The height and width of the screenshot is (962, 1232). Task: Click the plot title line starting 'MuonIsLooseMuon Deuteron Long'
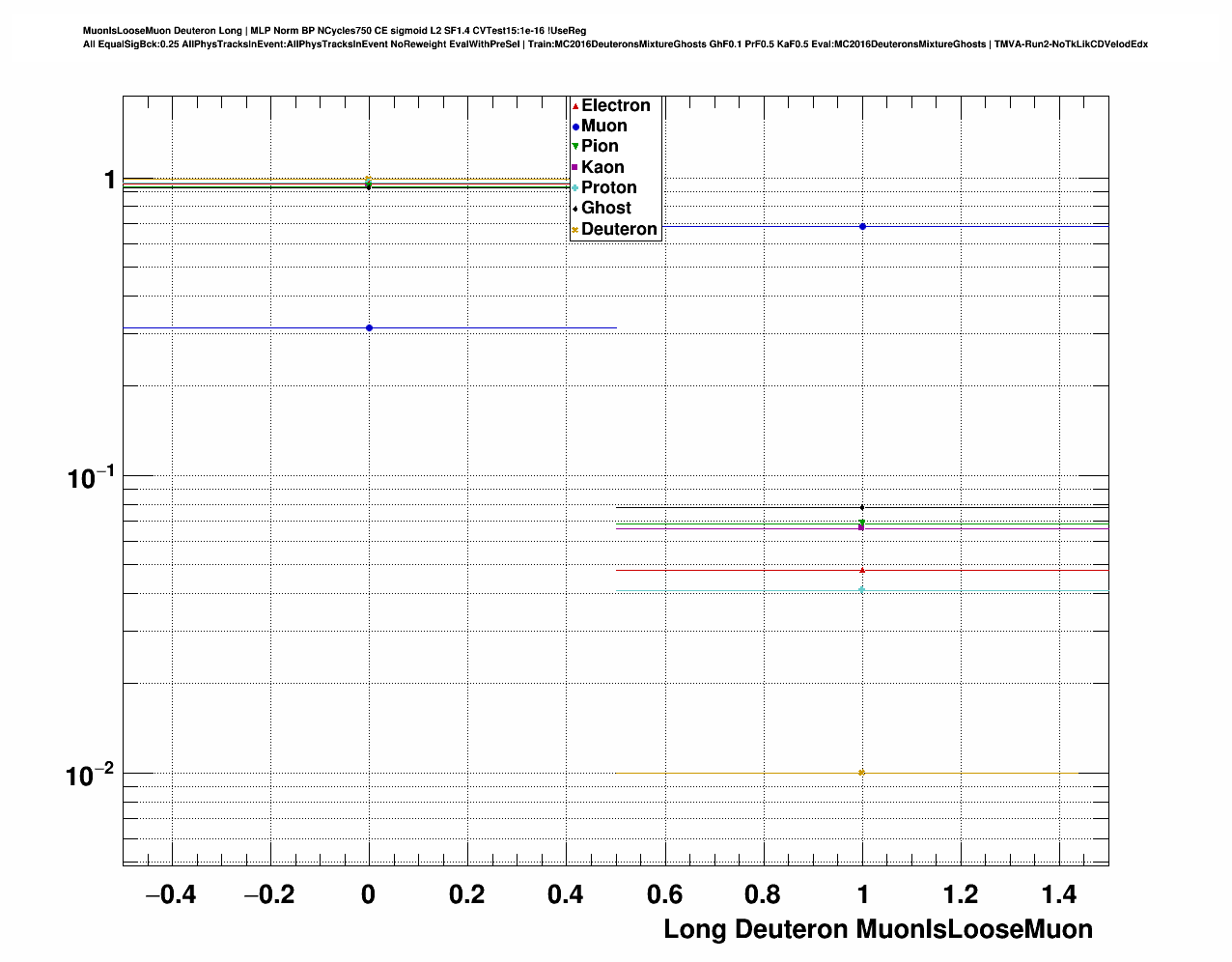(334, 31)
